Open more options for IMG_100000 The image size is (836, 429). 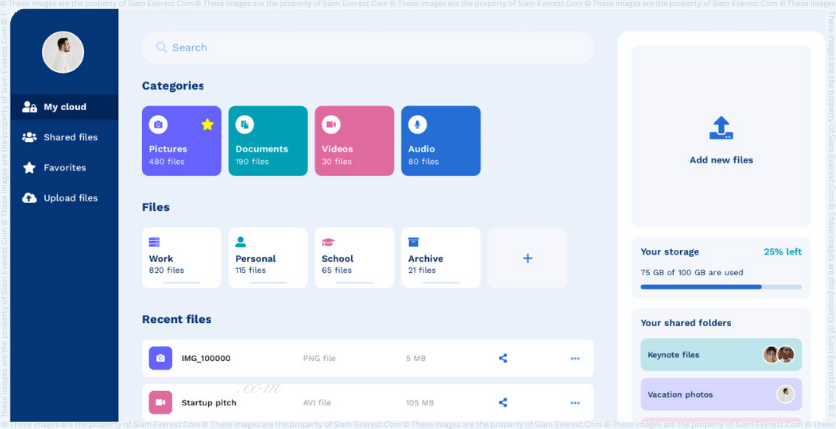[575, 358]
